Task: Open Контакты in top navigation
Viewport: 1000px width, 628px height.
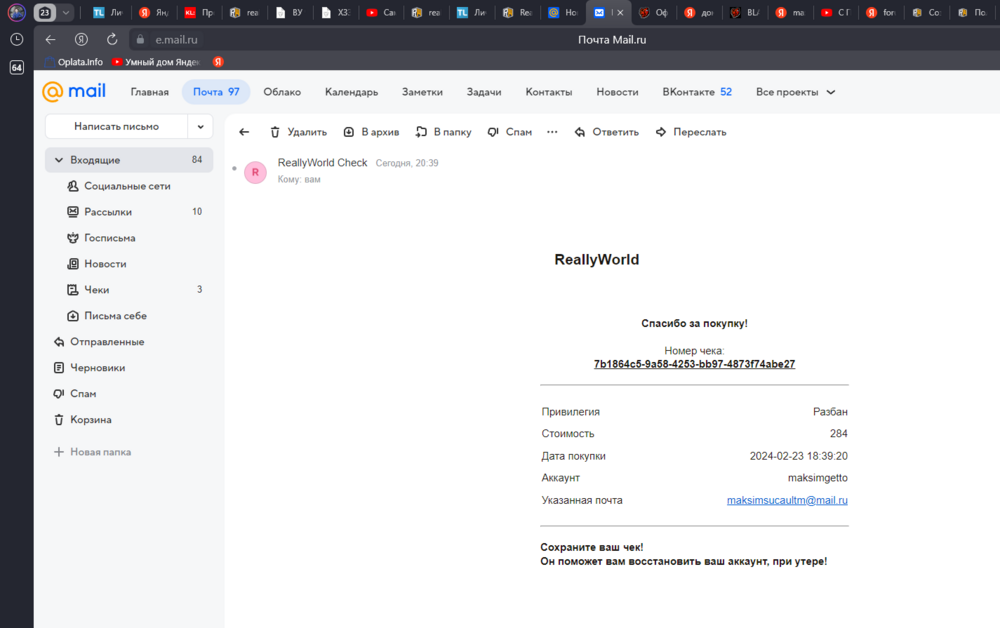Action: (x=548, y=92)
